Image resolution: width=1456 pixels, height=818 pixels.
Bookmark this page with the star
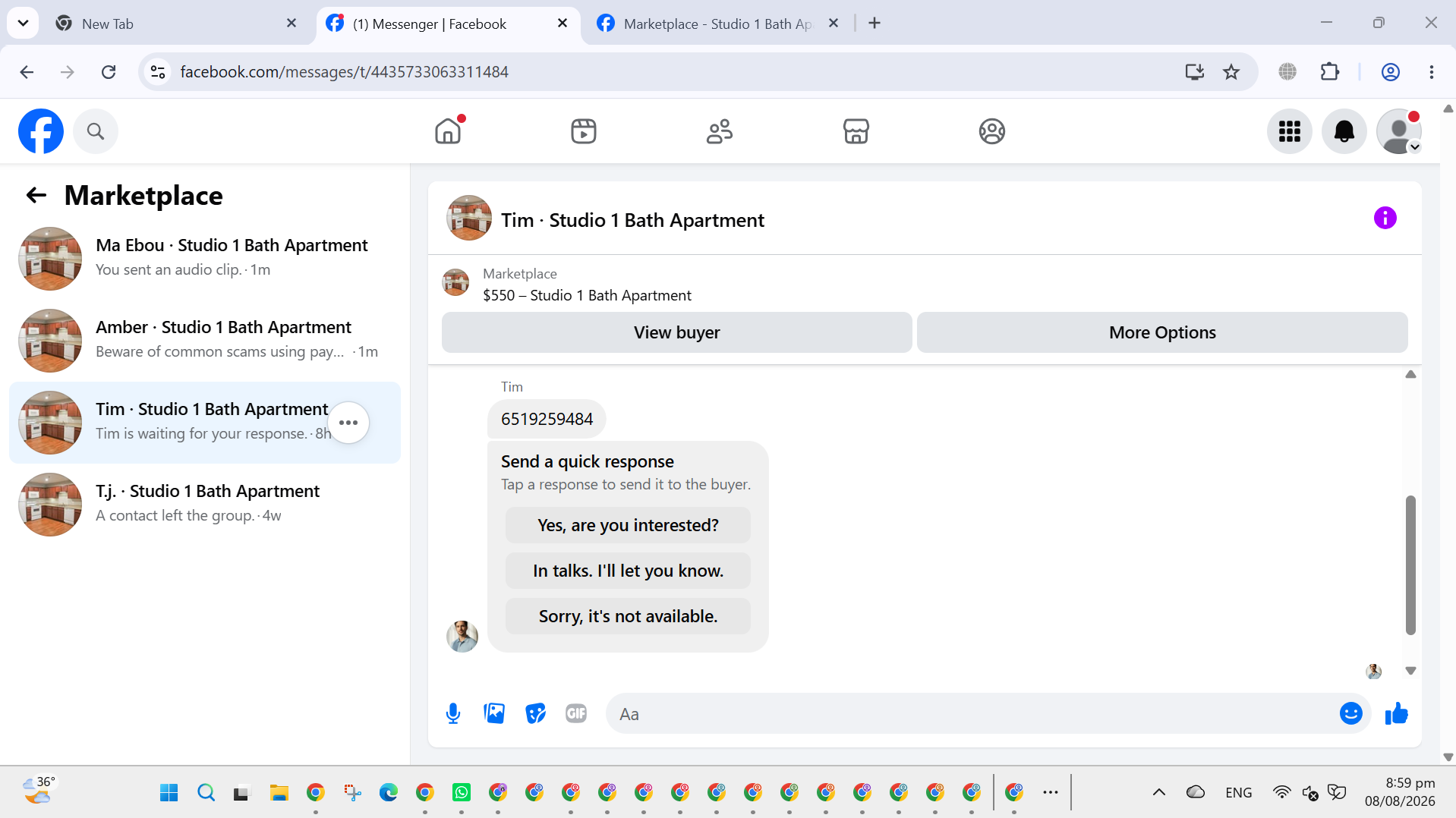pyautogui.click(x=1231, y=72)
